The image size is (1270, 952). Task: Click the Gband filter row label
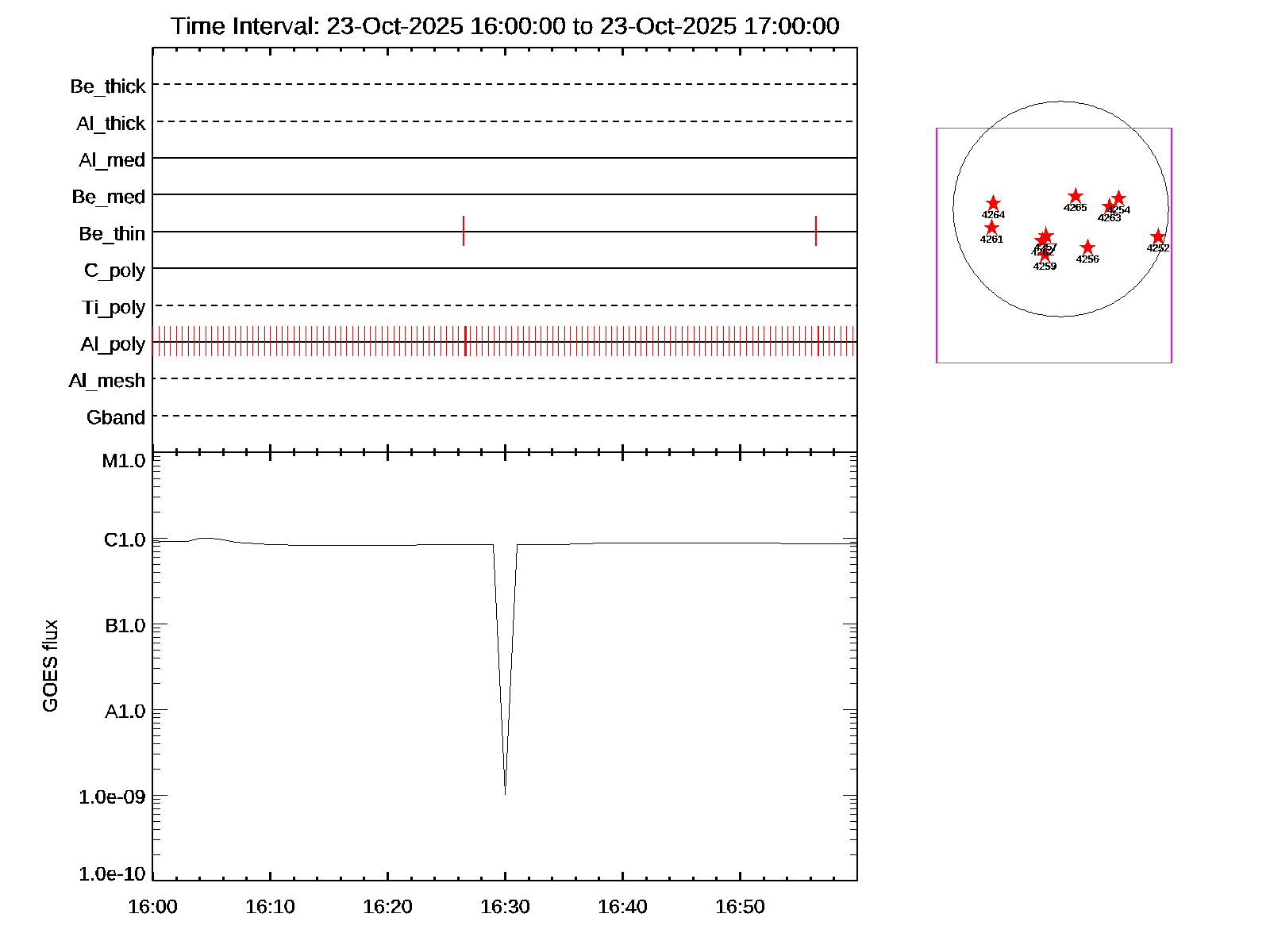tap(116, 417)
